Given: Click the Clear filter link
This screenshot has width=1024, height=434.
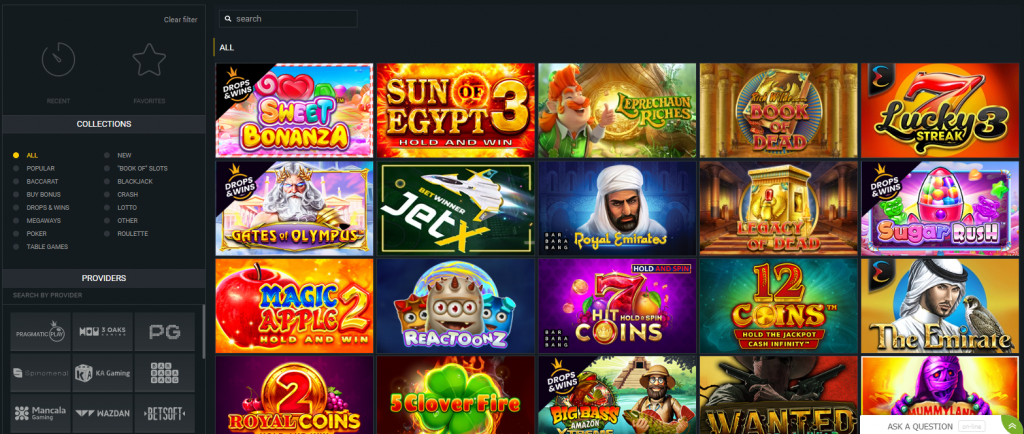Looking at the screenshot, I should 180,20.
